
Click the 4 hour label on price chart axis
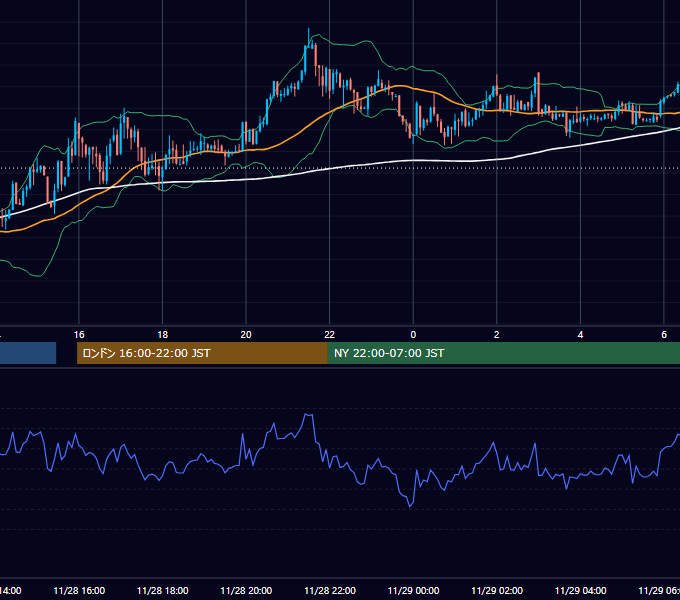point(580,335)
